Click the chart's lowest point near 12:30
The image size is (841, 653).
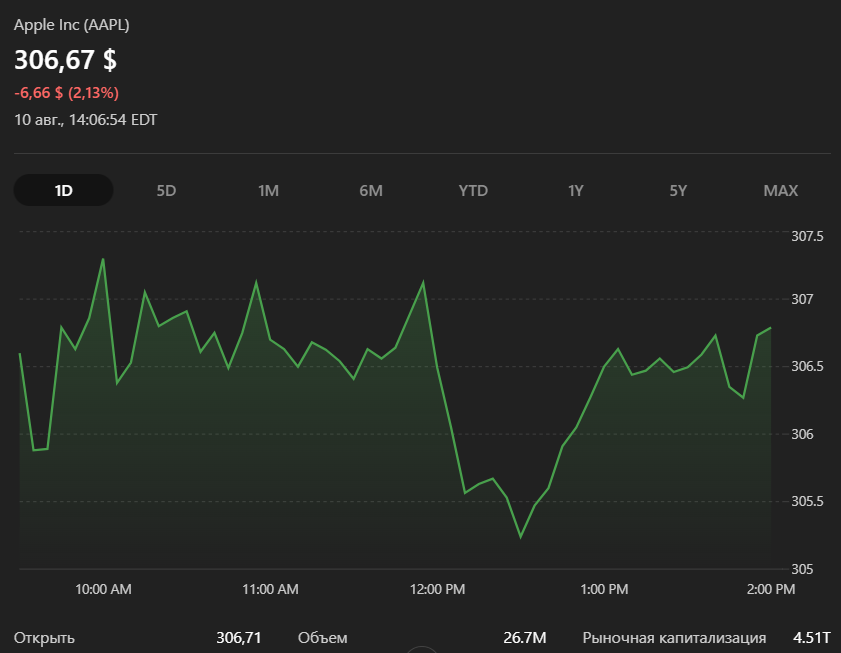tap(520, 537)
